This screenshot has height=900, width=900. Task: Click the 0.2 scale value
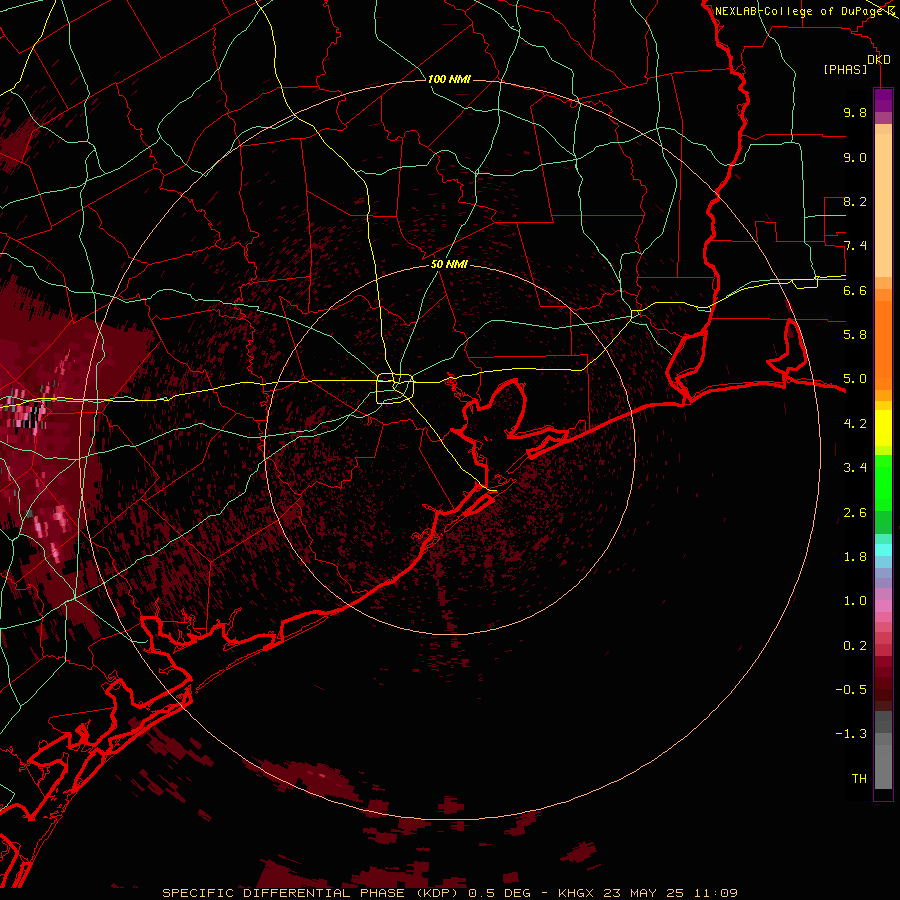pyautogui.click(x=855, y=646)
